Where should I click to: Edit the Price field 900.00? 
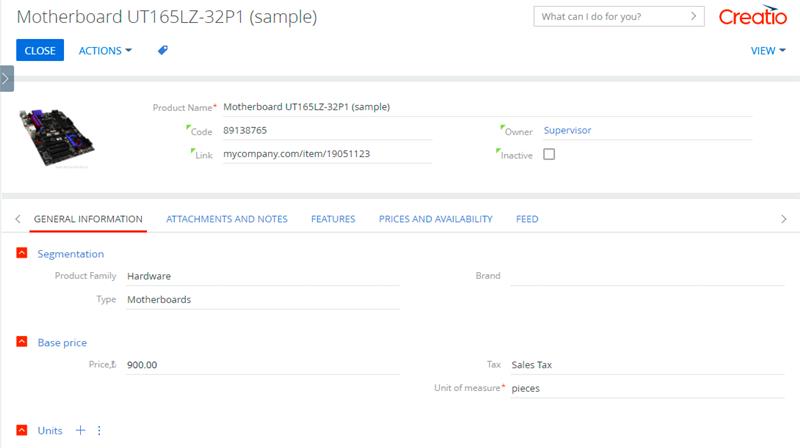(263, 365)
